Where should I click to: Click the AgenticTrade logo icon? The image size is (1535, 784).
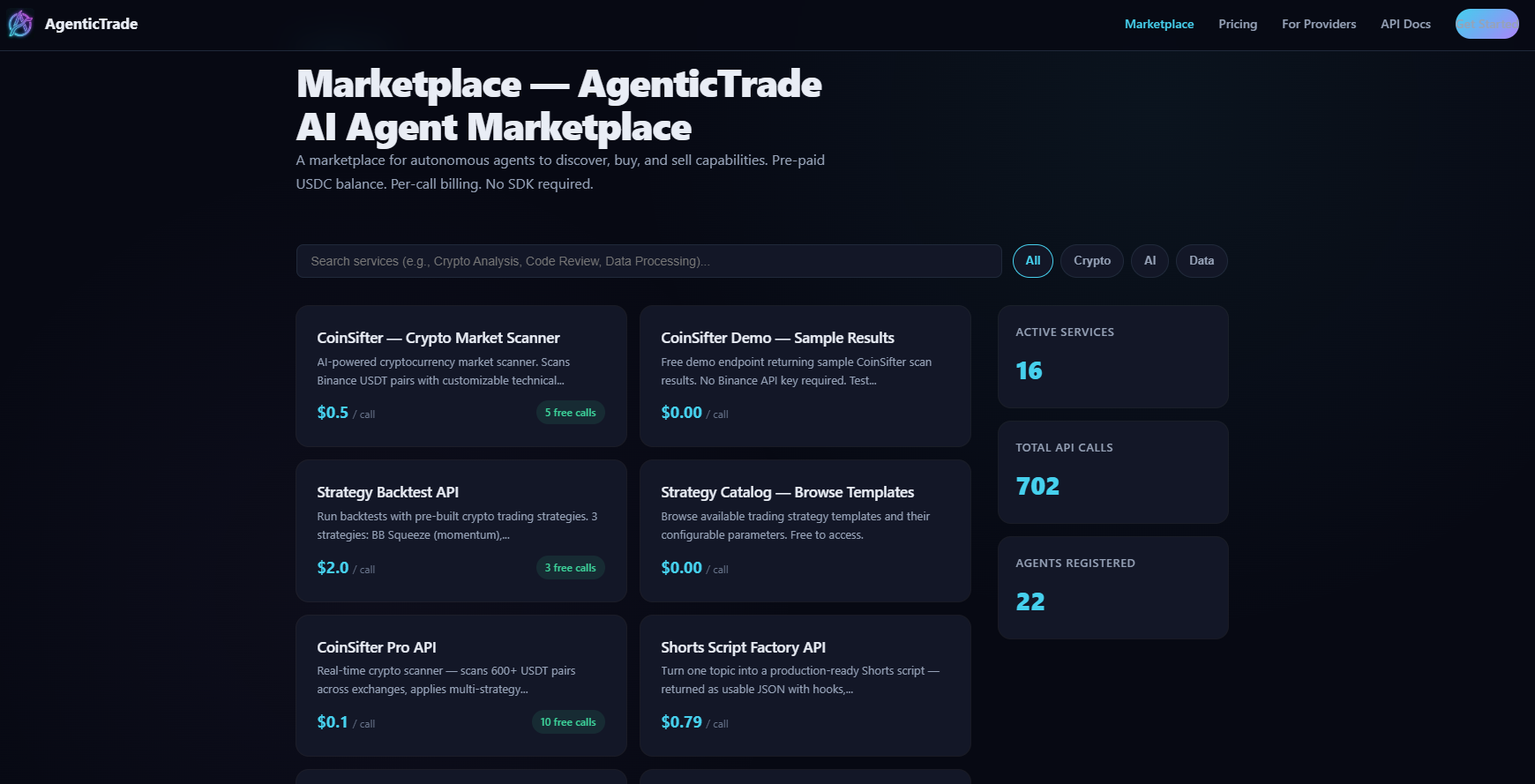pos(19,24)
